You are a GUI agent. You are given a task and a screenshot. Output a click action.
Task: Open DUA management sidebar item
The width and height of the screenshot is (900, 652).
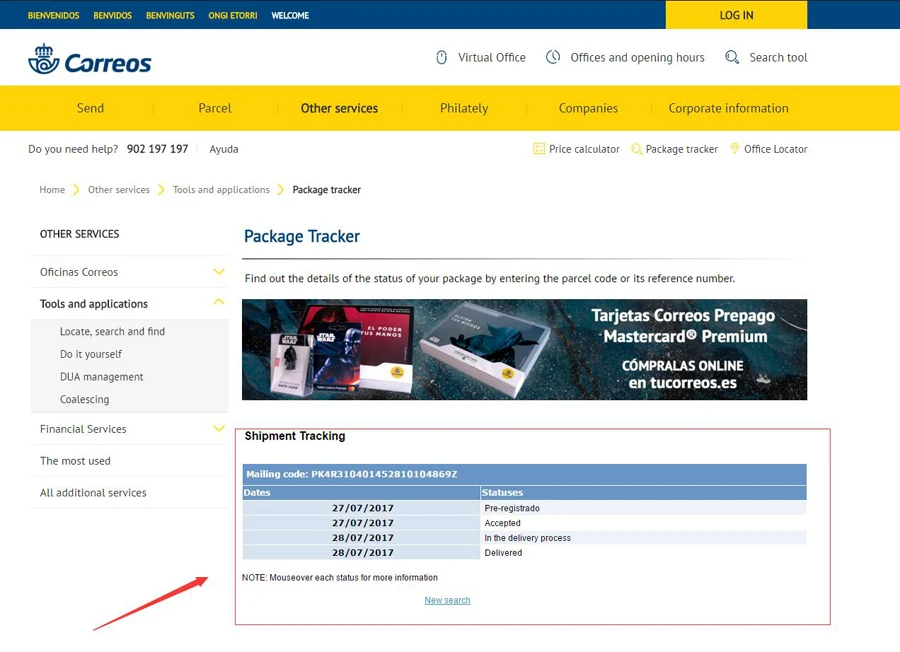[102, 377]
